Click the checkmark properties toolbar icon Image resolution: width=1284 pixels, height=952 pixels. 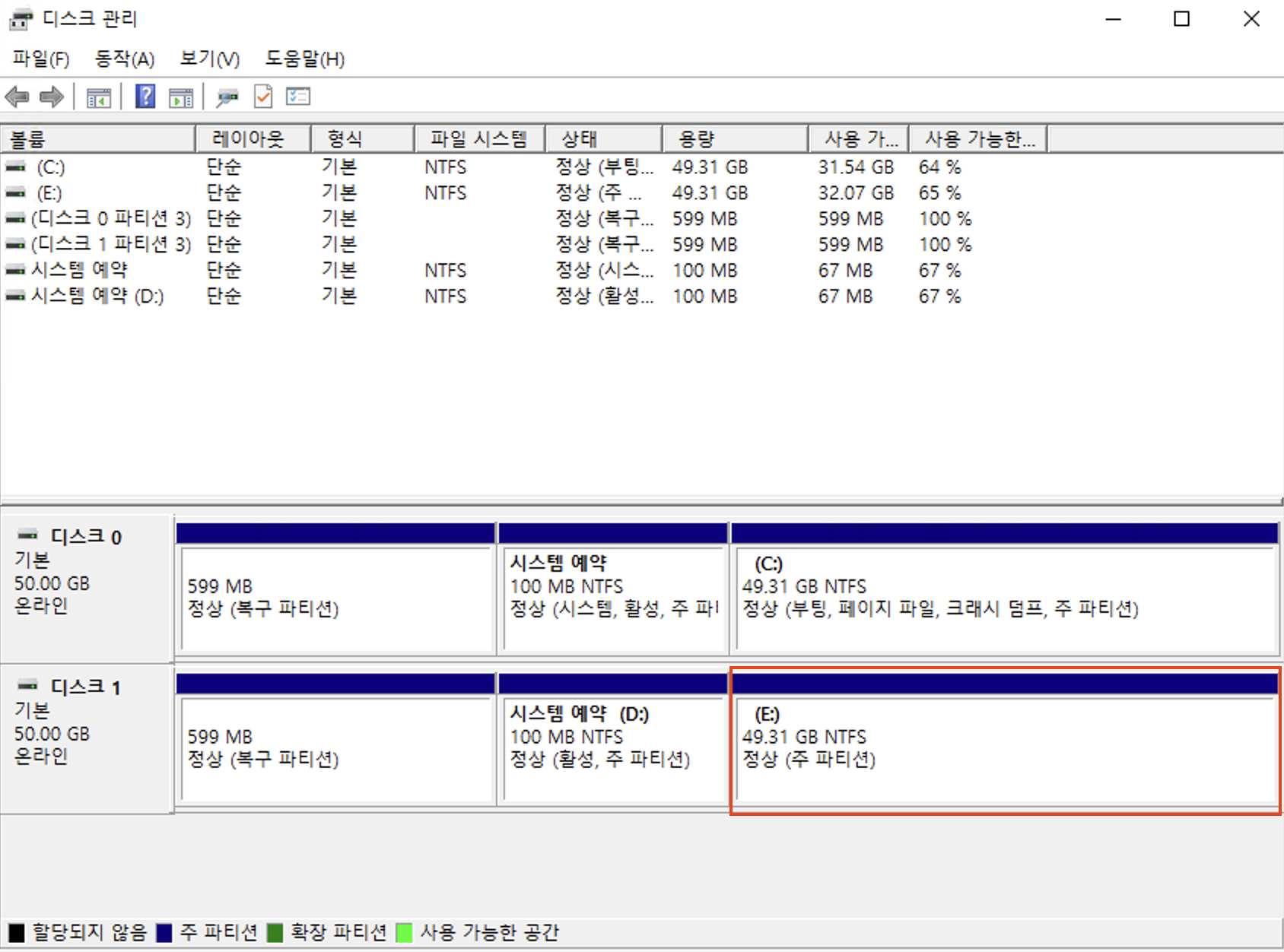(263, 97)
